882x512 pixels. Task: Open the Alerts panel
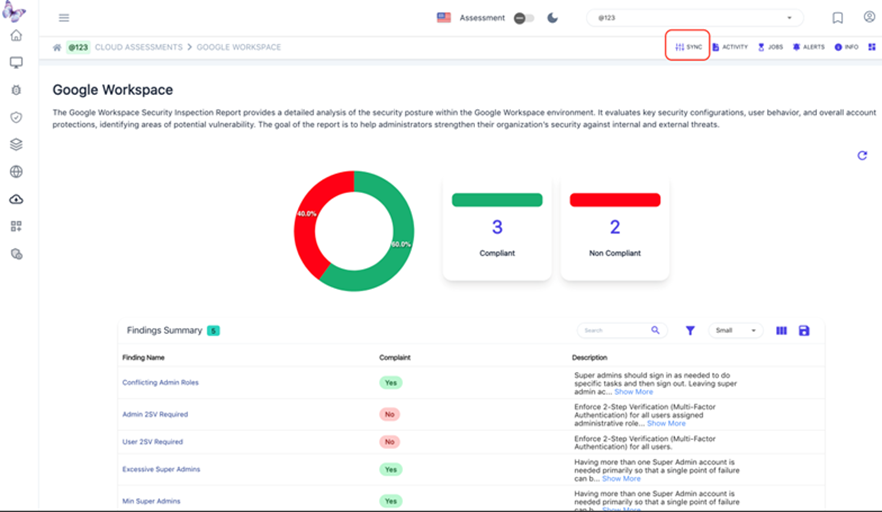(809, 47)
